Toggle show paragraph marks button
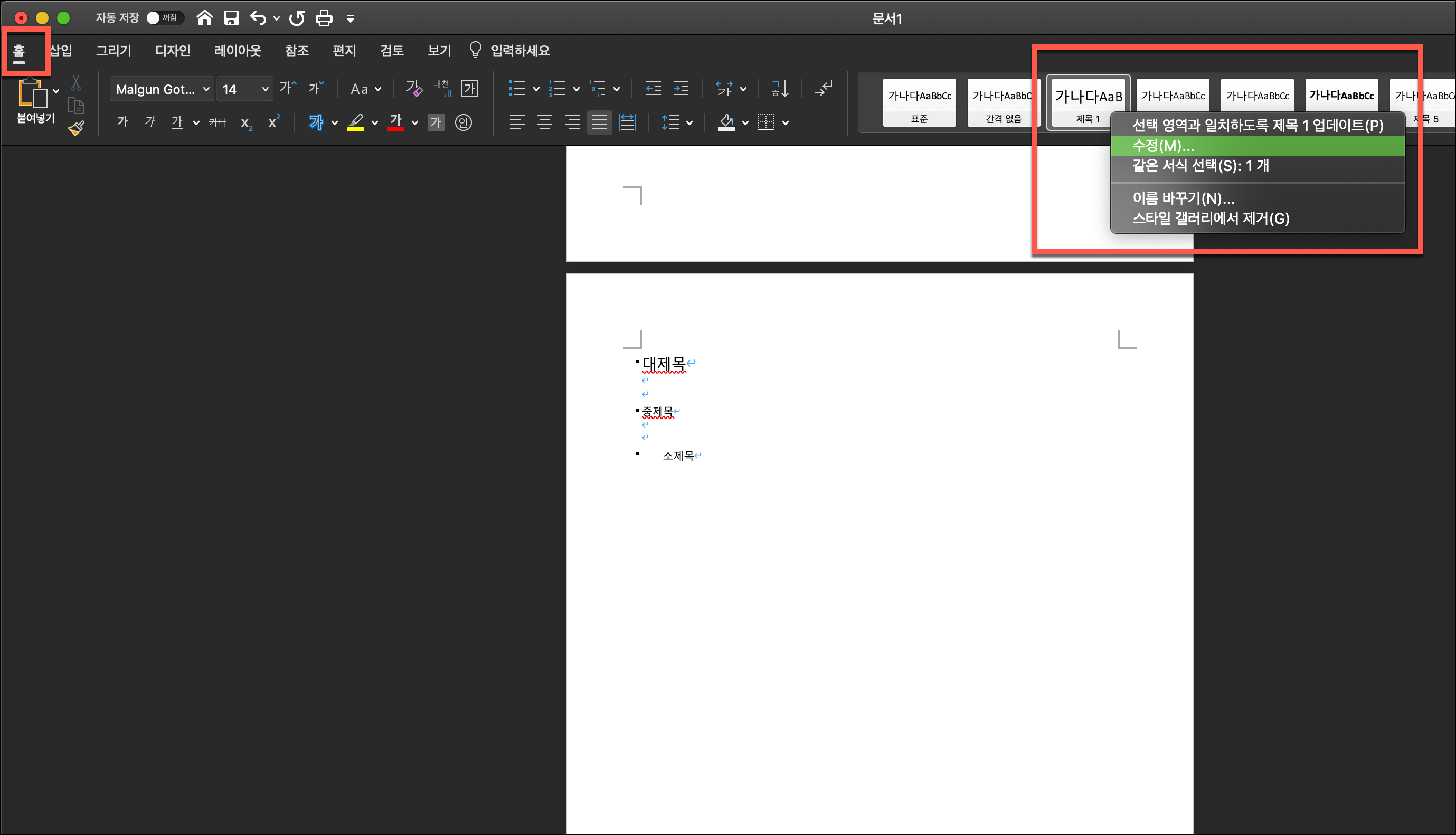 [824, 89]
